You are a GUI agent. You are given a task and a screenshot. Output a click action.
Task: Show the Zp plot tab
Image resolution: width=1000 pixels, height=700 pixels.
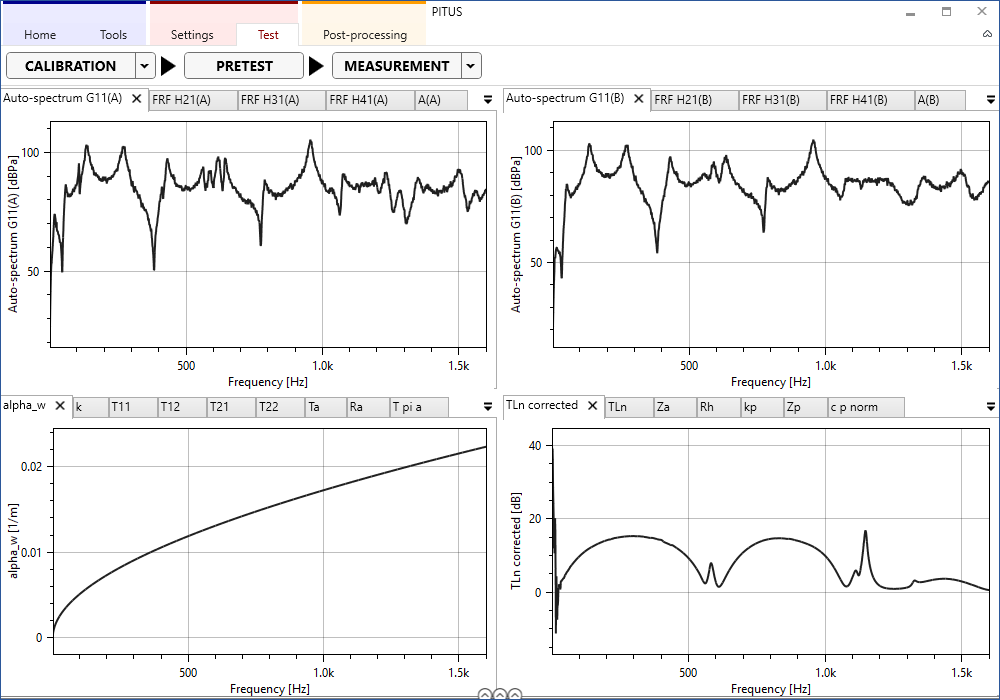click(793, 407)
